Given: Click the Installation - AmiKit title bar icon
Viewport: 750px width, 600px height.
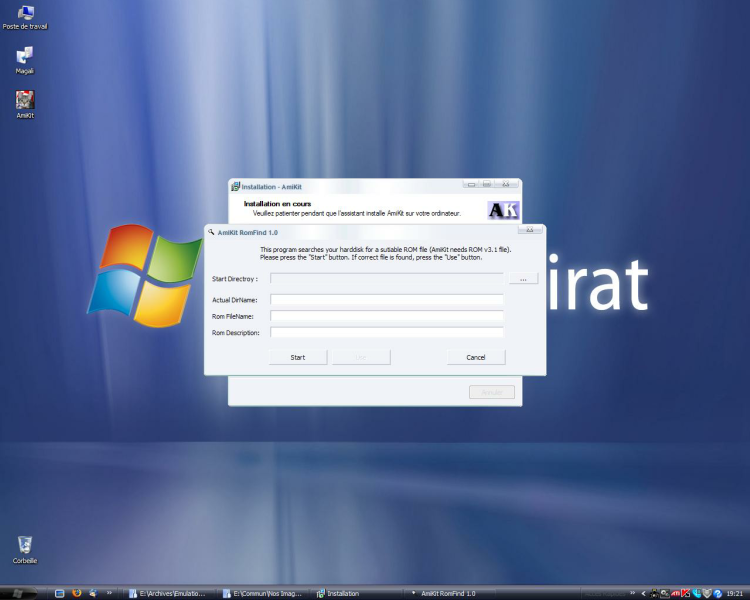Looking at the screenshot, I should pyautogui.click(x=235, y=187).
